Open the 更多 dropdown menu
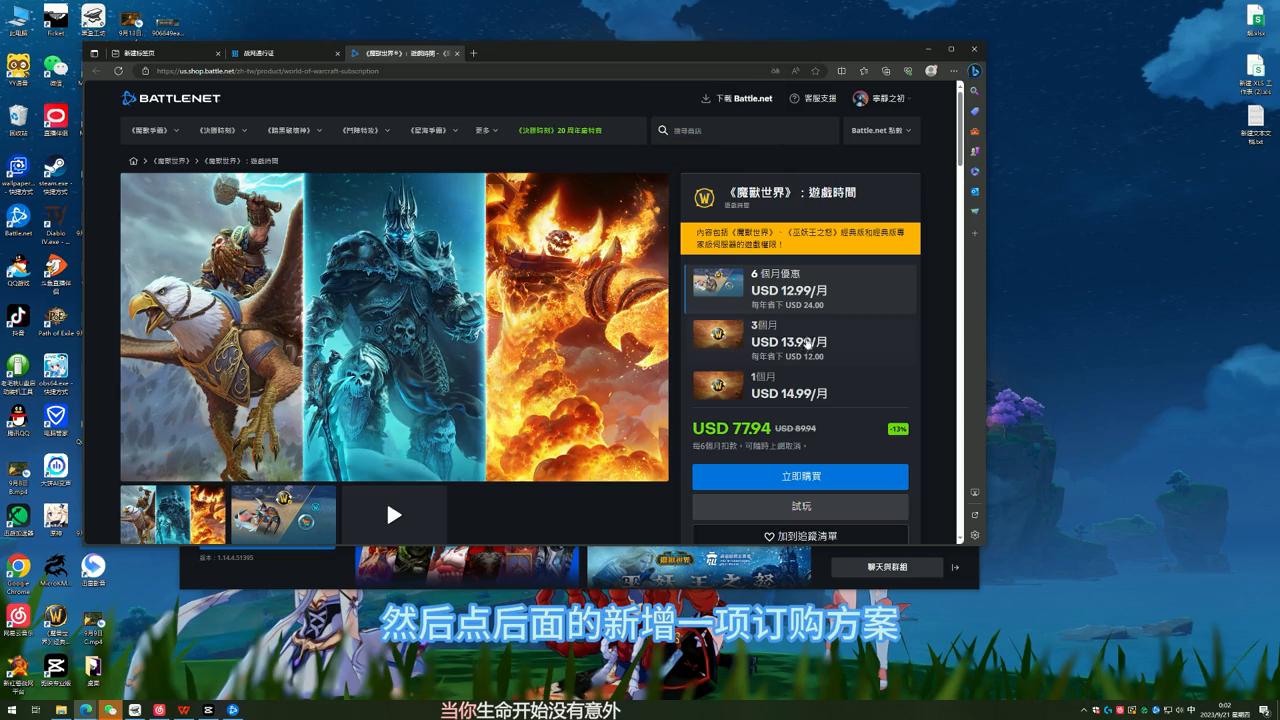The width and height of the screenshot is (1280, 720). pos(485,130)
